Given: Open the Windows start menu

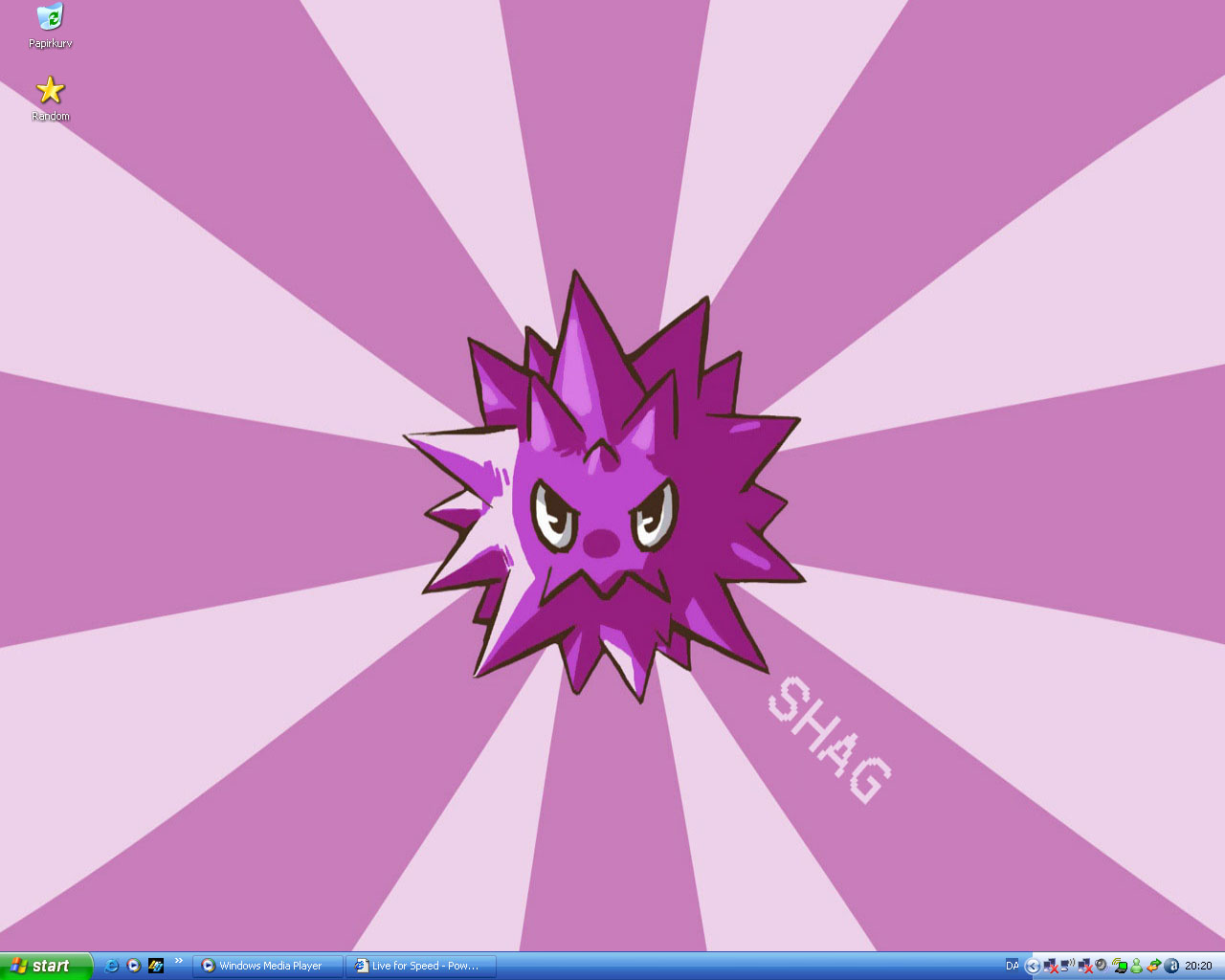Looking at the screenshot, I should (x=47, y=966).
